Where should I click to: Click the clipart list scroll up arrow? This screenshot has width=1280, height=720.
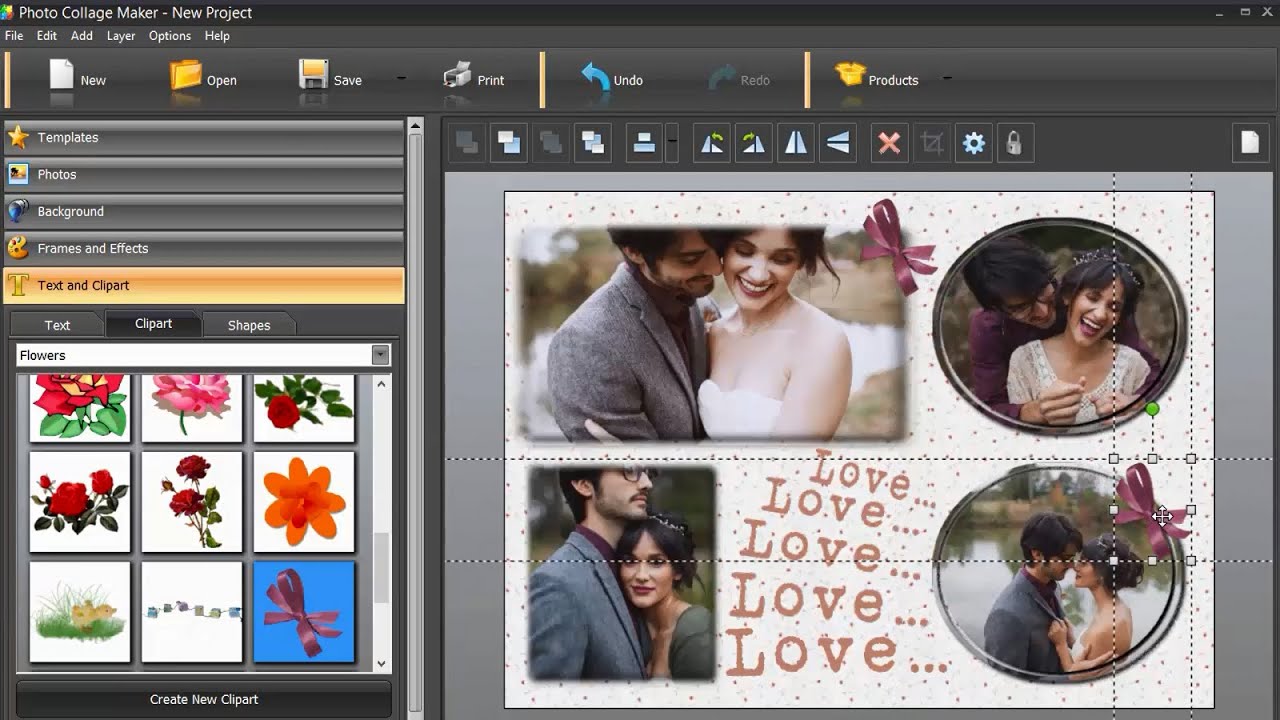(x=381, y=383)
